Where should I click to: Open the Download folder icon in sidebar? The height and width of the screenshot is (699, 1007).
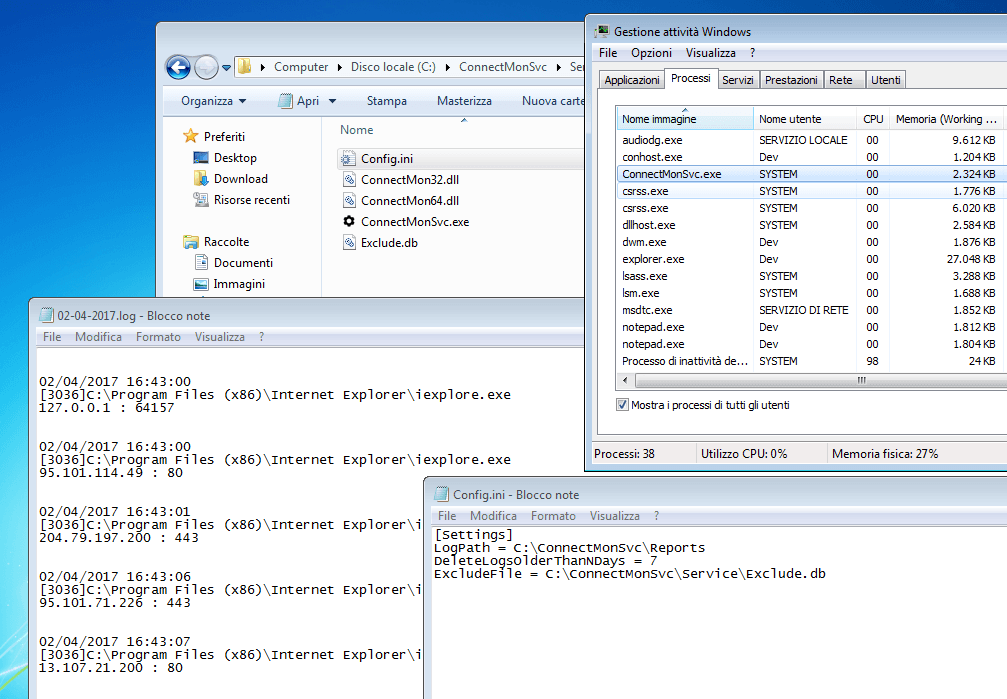coord(201,179)
